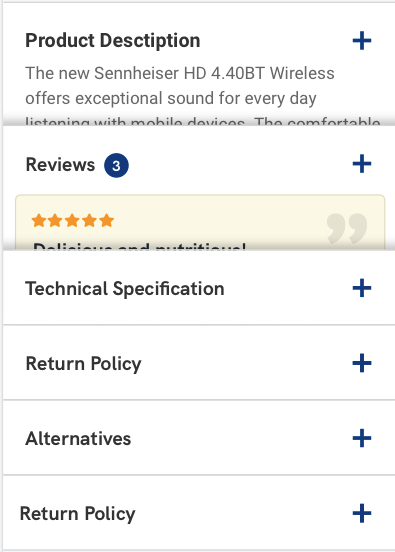Viewport: 395px width, 552px height.
Task: Expand the Reviews section heading
Action: [60, 164]
